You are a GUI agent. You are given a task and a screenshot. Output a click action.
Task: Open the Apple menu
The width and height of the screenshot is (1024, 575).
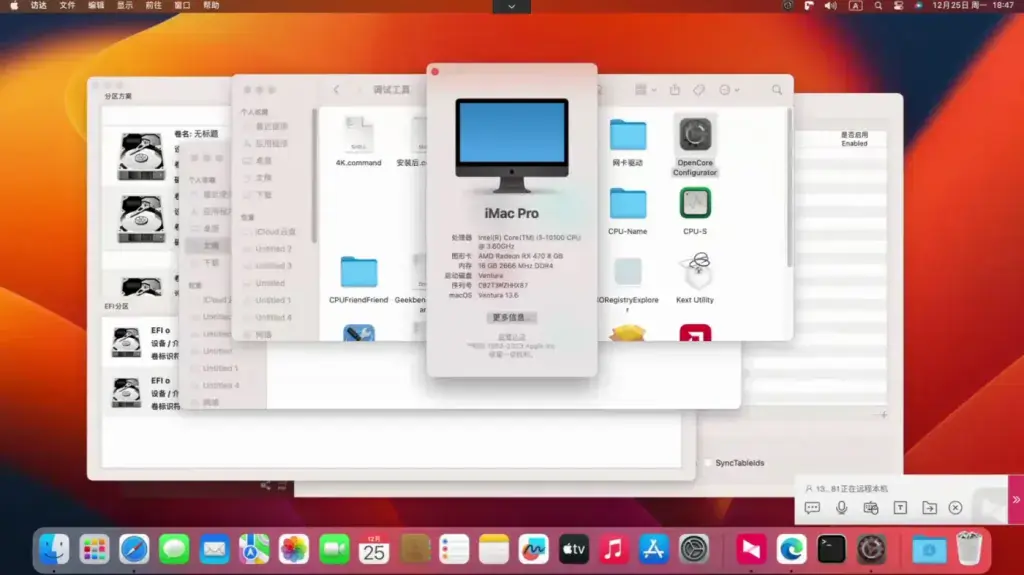(14, 5)
